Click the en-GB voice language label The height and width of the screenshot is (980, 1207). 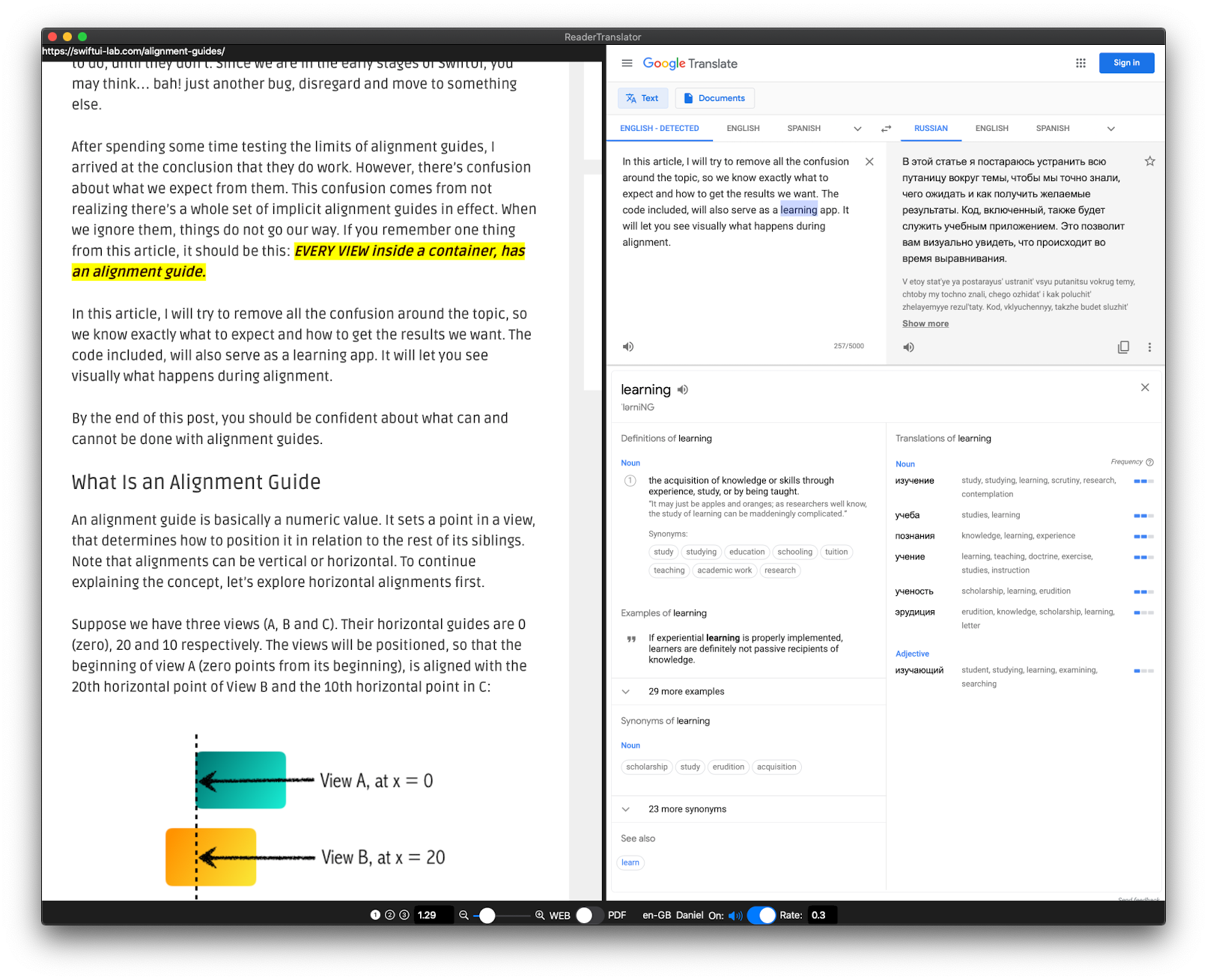657,915
